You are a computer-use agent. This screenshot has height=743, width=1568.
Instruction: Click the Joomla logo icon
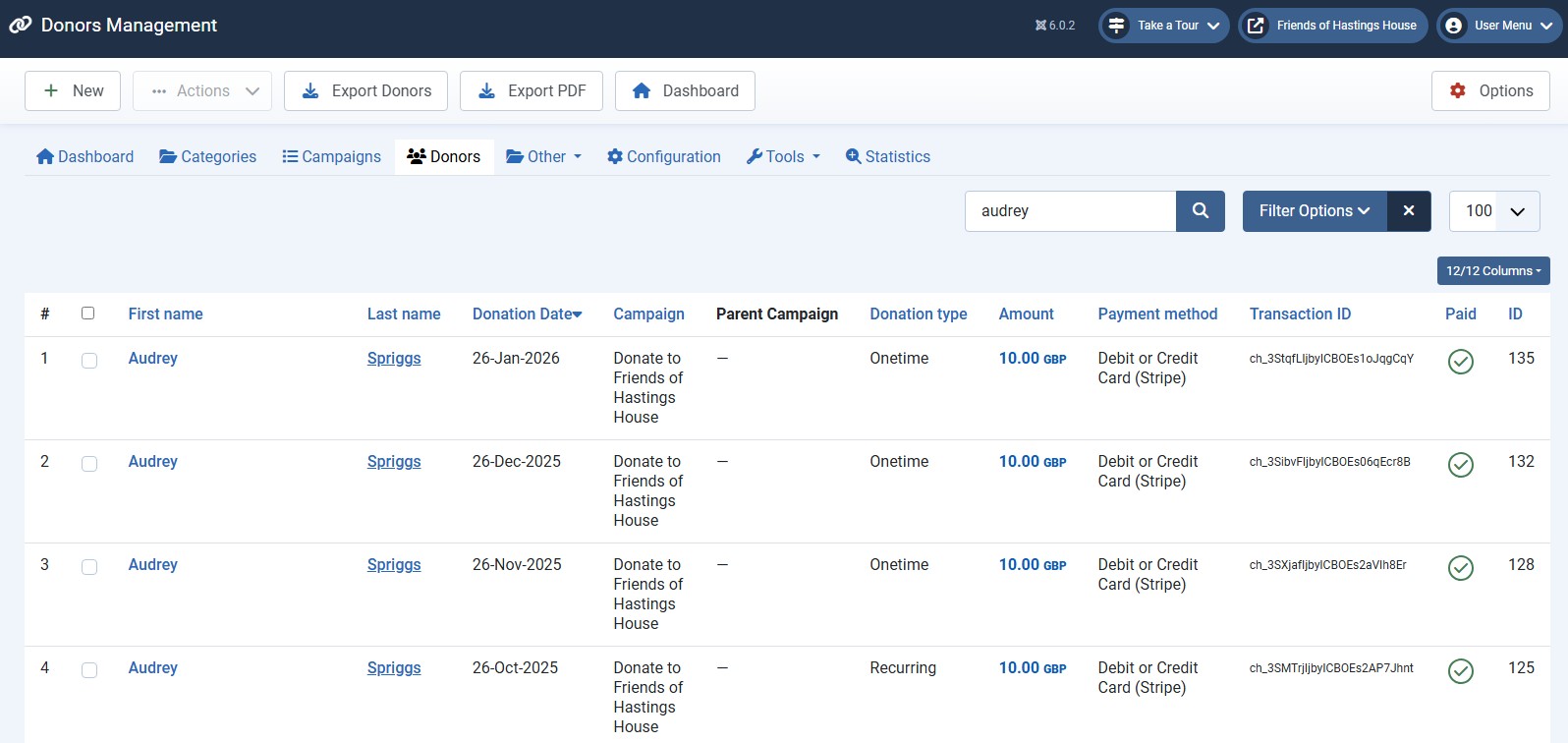pos(20,26)
